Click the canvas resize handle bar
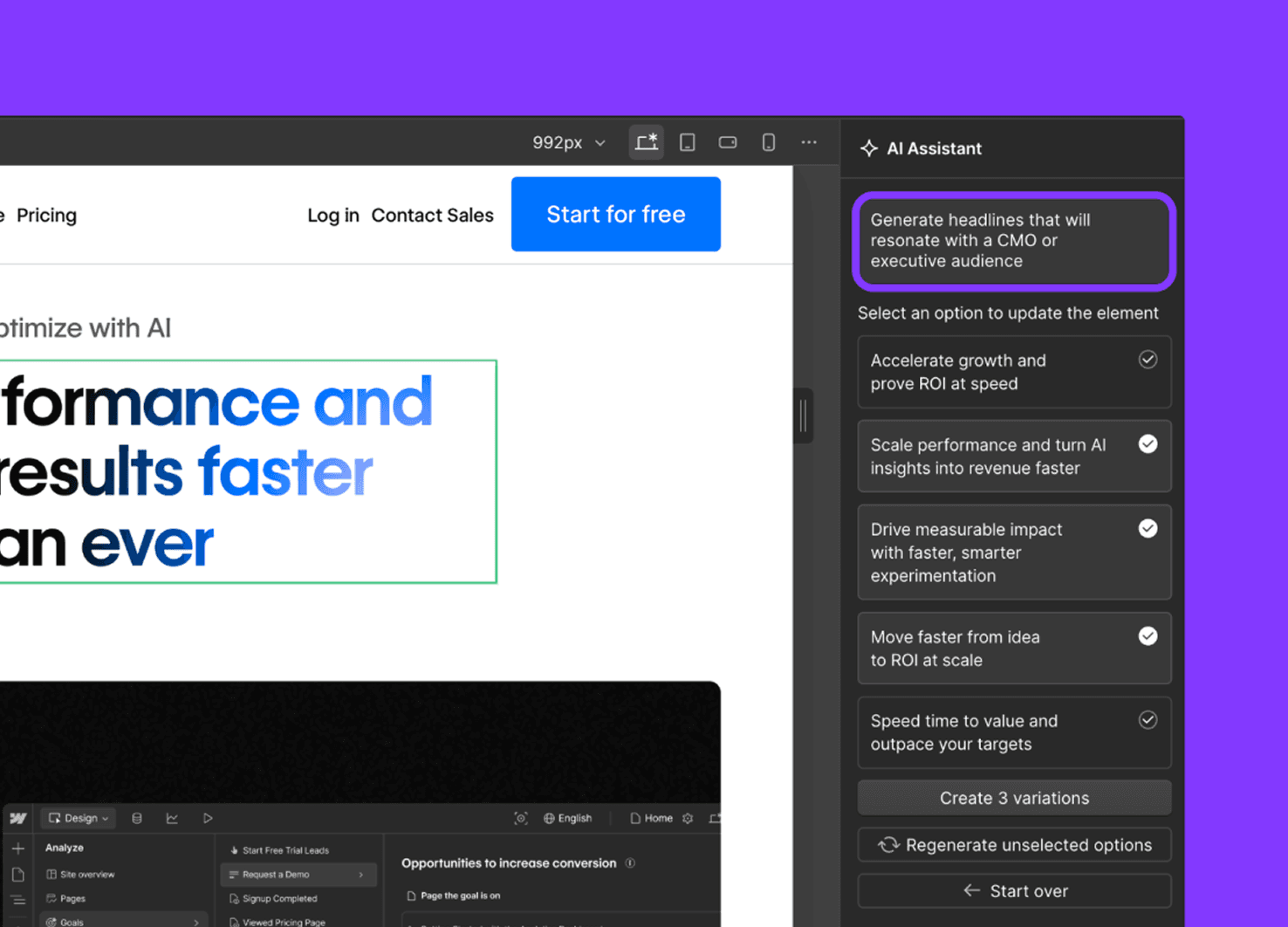 click(x=804, y=415)
